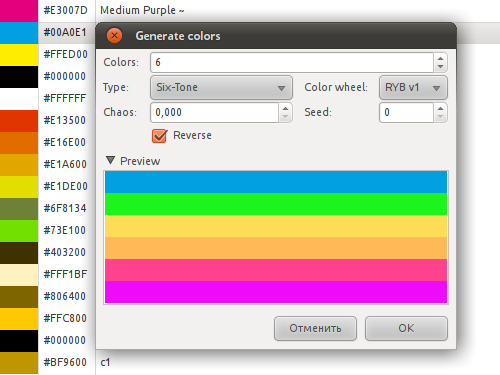Click the Seed value field
This screenshot has height=375, width=500.
pos(407,112)
